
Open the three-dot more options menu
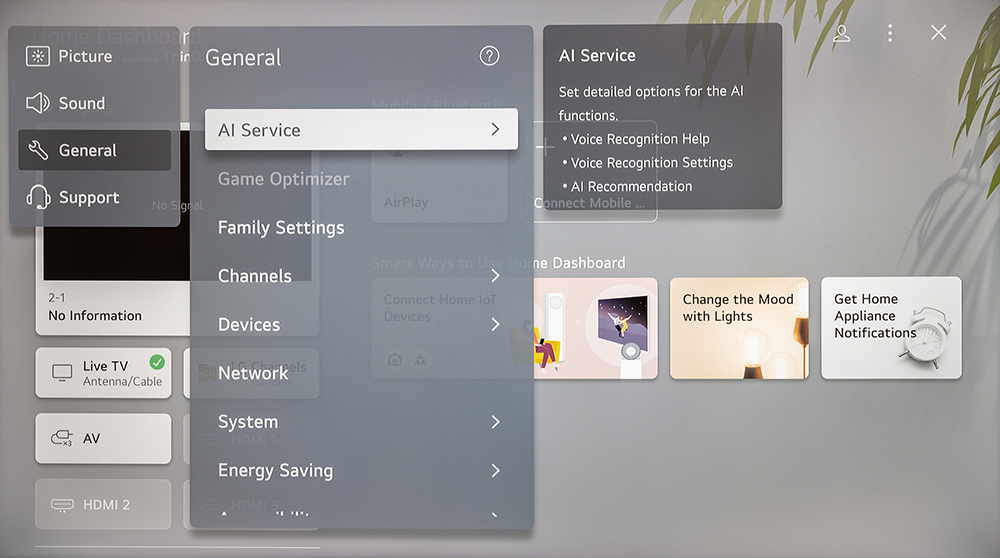[890, 33]
